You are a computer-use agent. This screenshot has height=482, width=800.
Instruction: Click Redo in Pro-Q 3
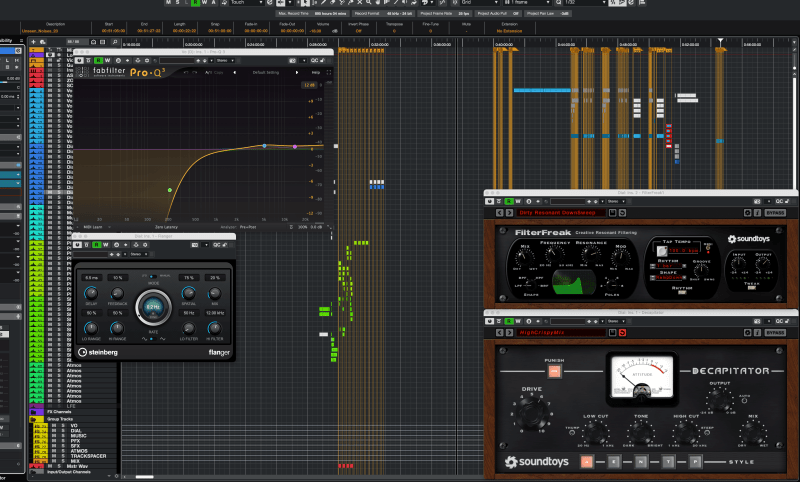click(195, 72)
